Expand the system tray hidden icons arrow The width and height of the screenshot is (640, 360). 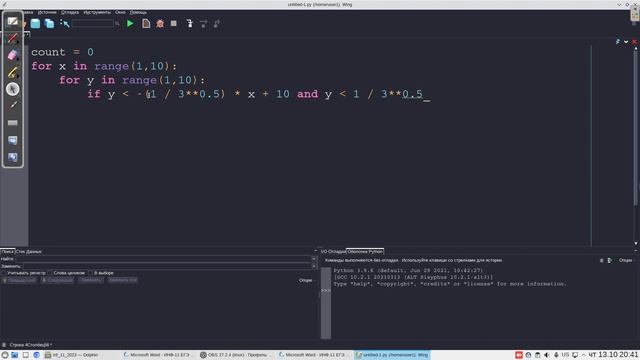[584, 355]
